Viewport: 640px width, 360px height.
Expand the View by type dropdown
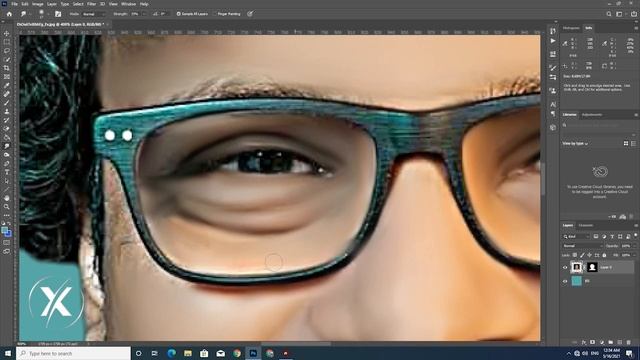pyautogui.click(x=576, y=144)
